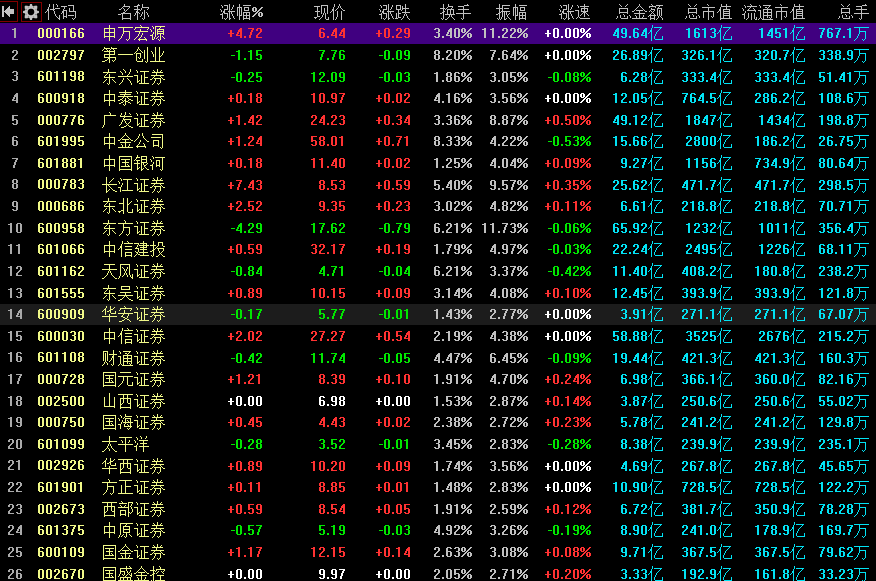
Task: Sort by 总市值 column header
Action: tap(708, 12)
